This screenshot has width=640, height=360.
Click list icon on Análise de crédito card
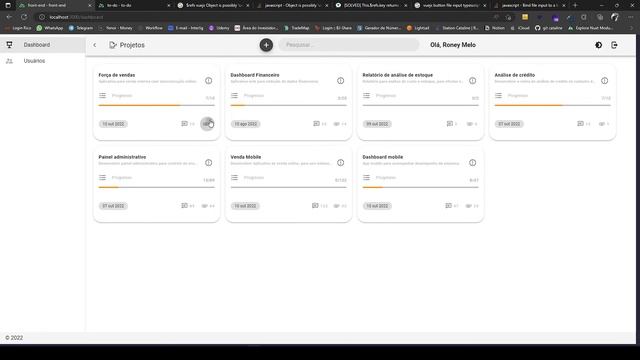point(498,96)
